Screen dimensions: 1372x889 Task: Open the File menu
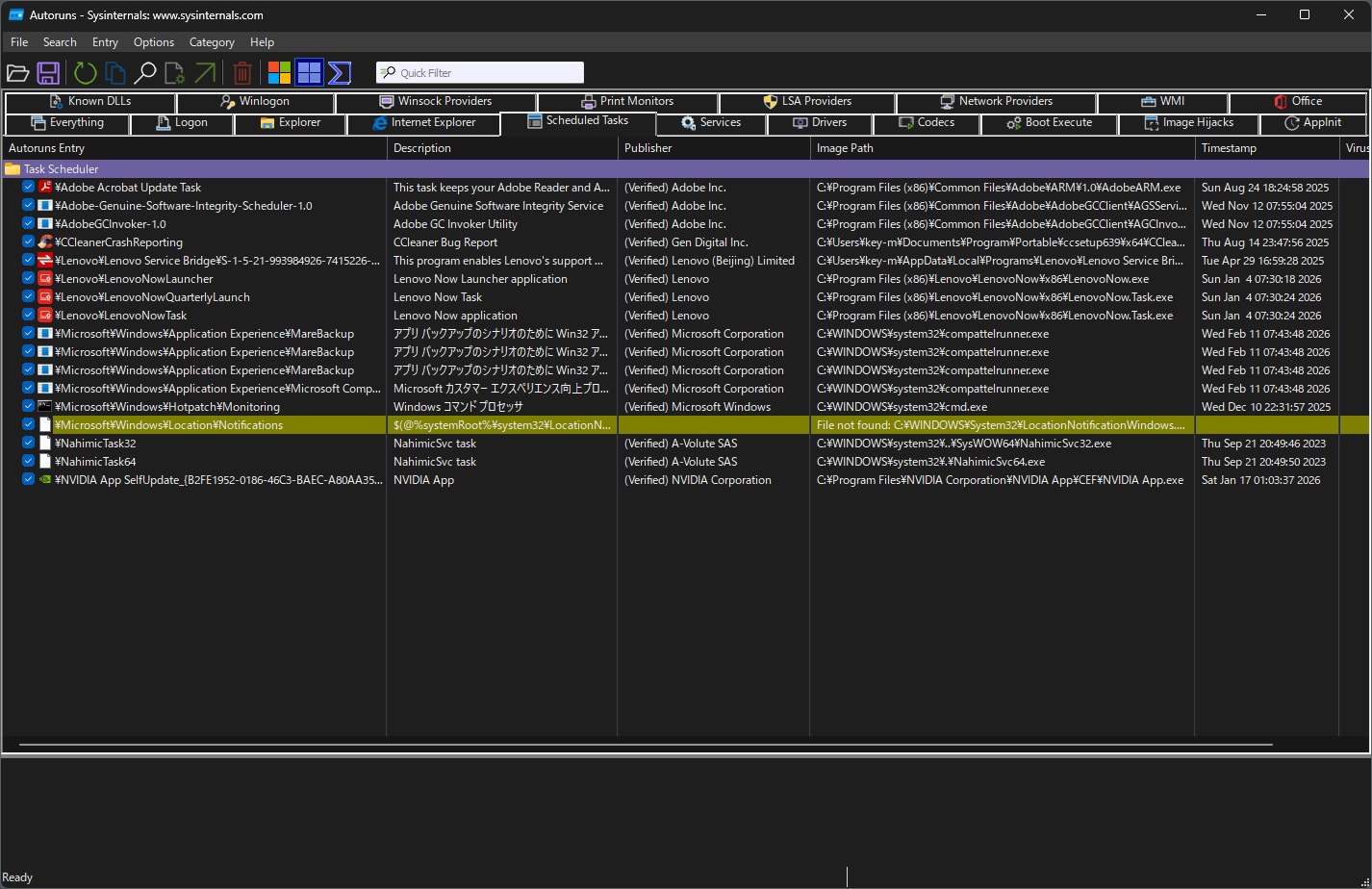click(x=19, y=42)
